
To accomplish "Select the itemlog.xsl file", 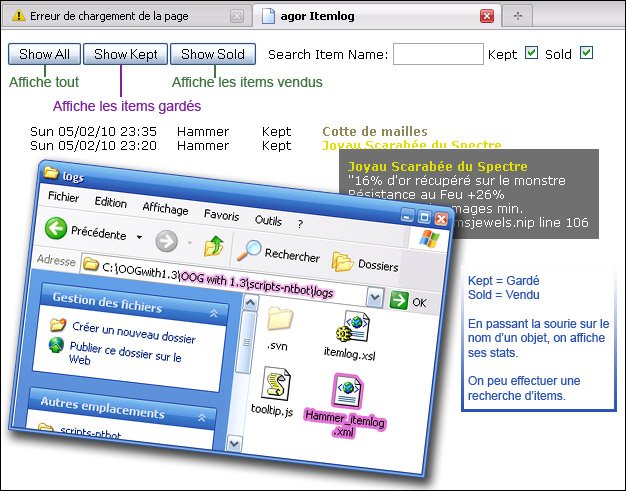I will coord(351,336).
